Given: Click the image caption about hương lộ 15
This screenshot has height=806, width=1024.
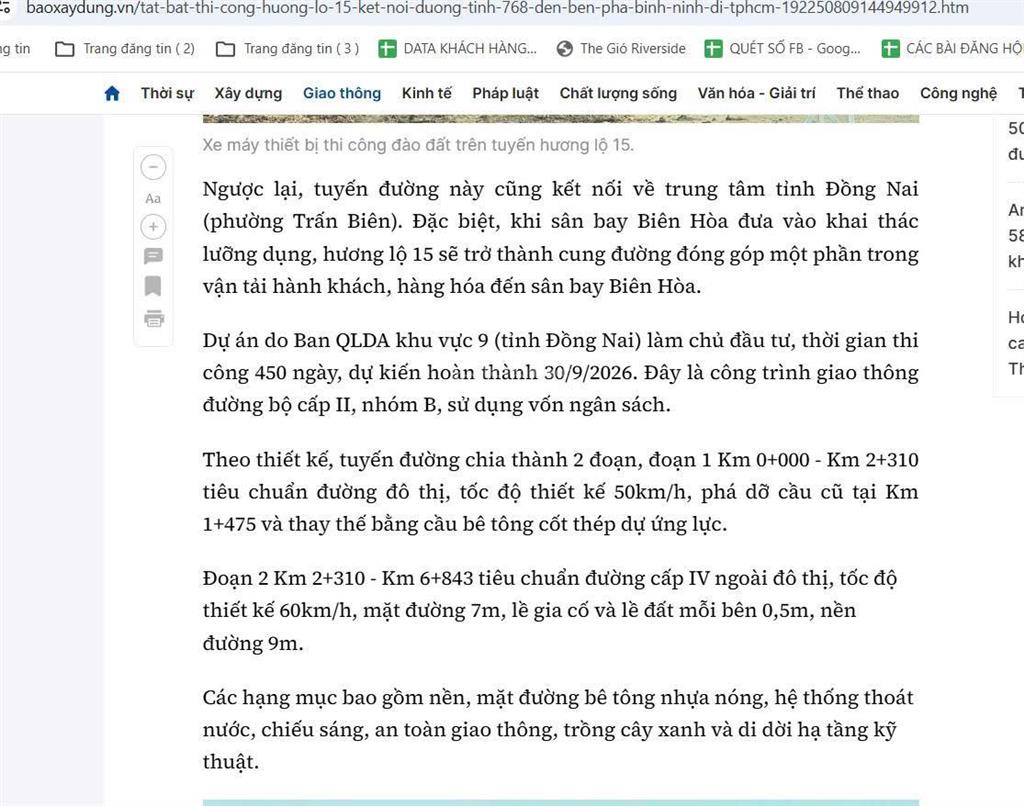Looking at the screenshot, I should point(418,145).
